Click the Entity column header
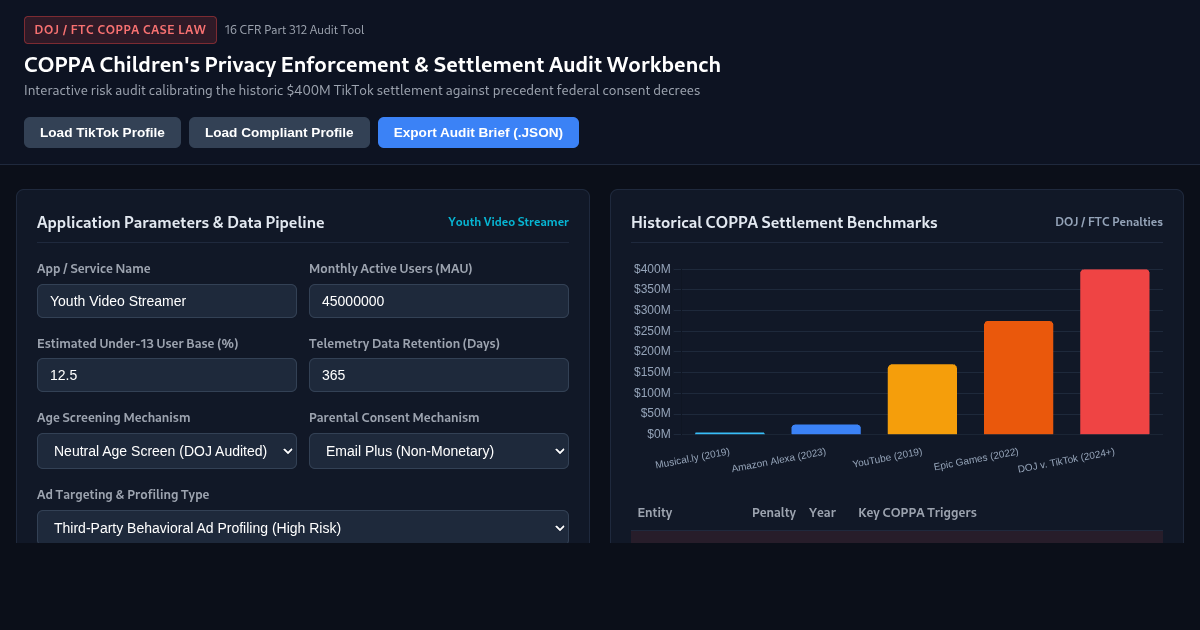 click(x=655, y=512)
